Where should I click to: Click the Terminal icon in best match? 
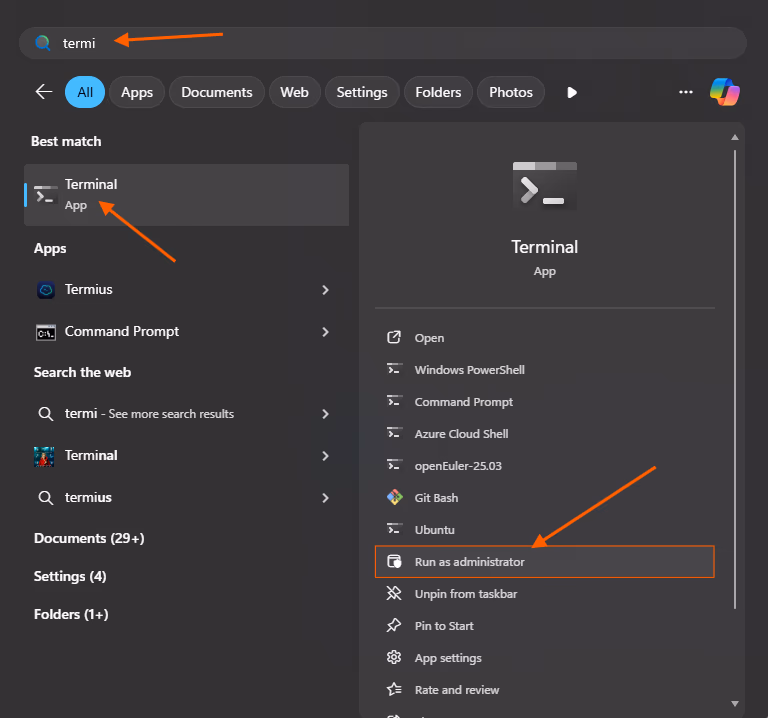coord(46,195)
